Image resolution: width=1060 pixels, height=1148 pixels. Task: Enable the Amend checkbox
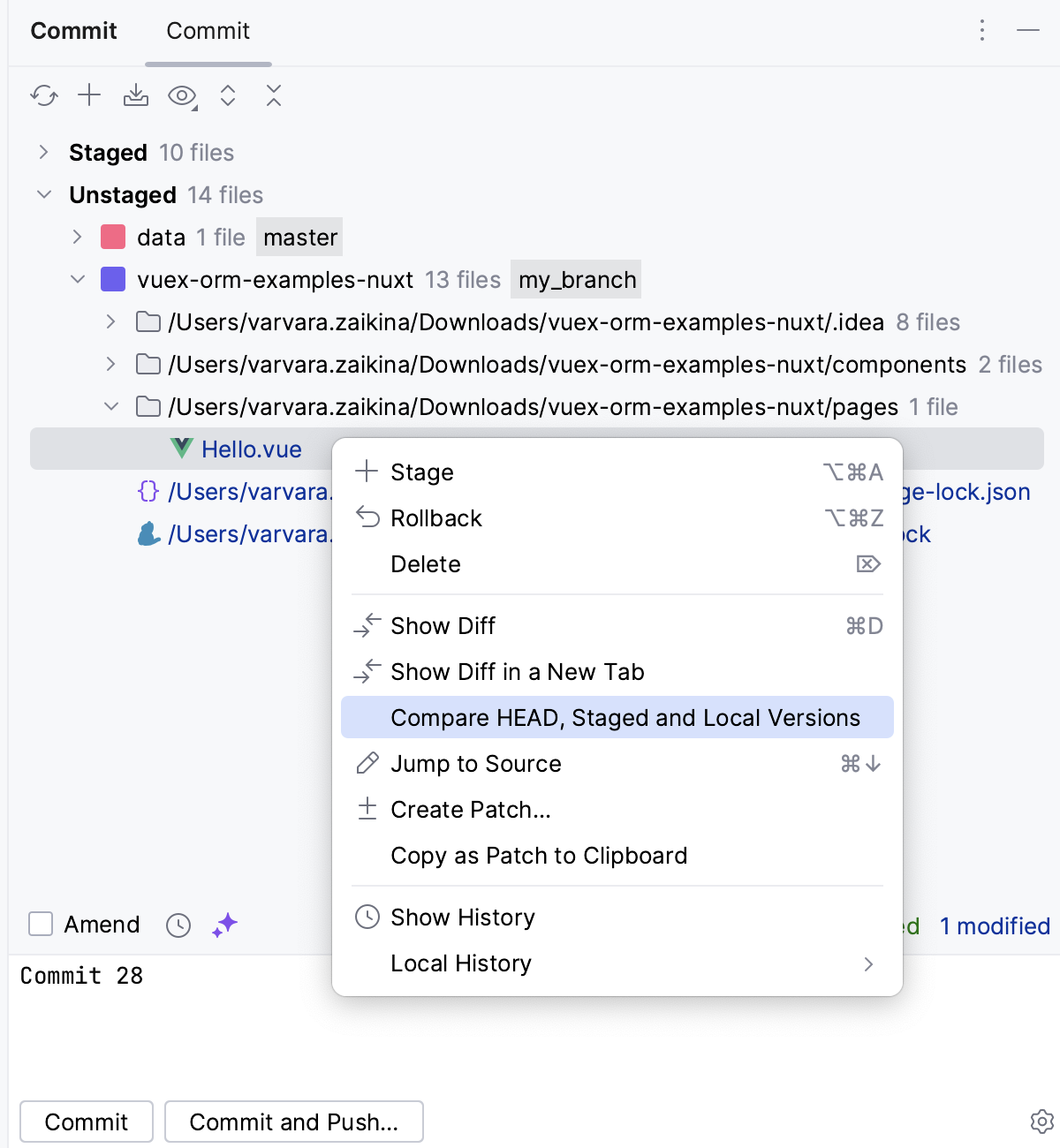coord(41,925)
